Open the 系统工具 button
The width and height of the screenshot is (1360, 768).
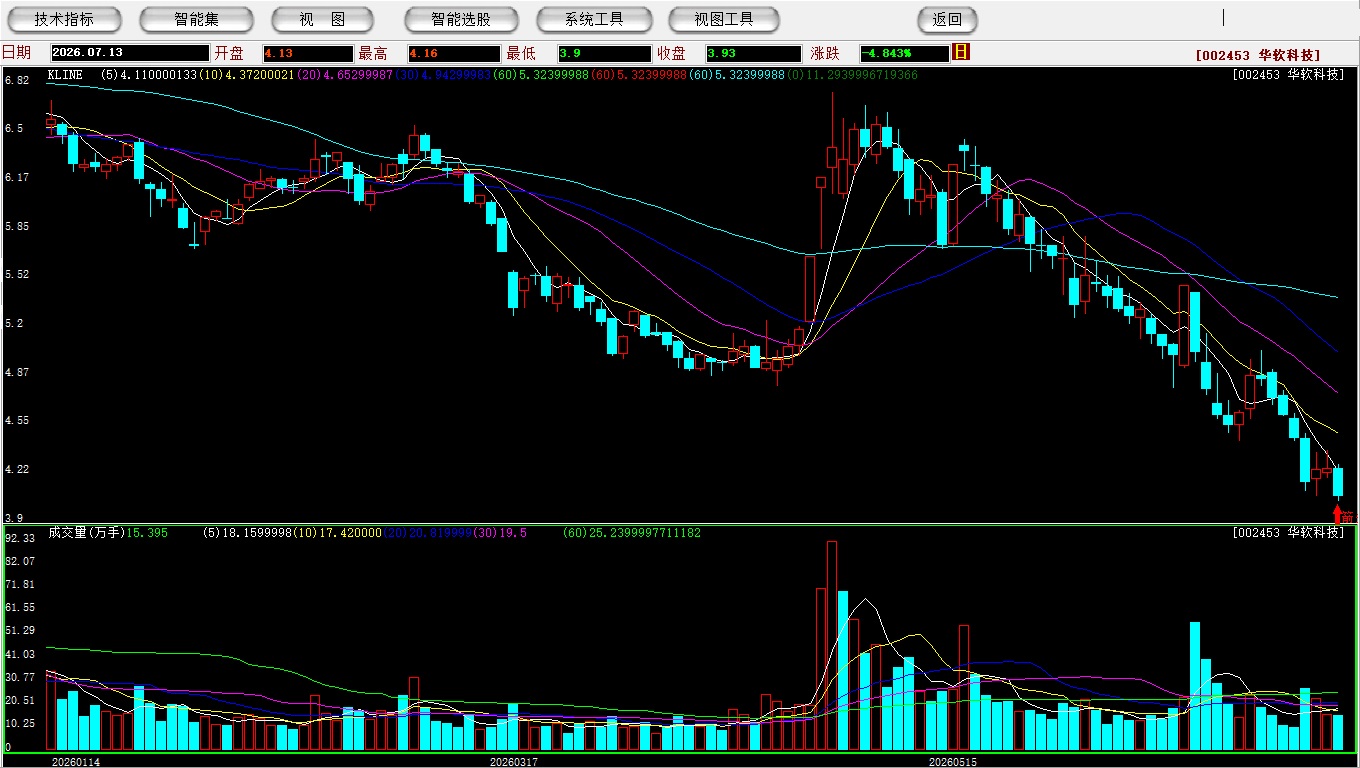pos(594,20)
